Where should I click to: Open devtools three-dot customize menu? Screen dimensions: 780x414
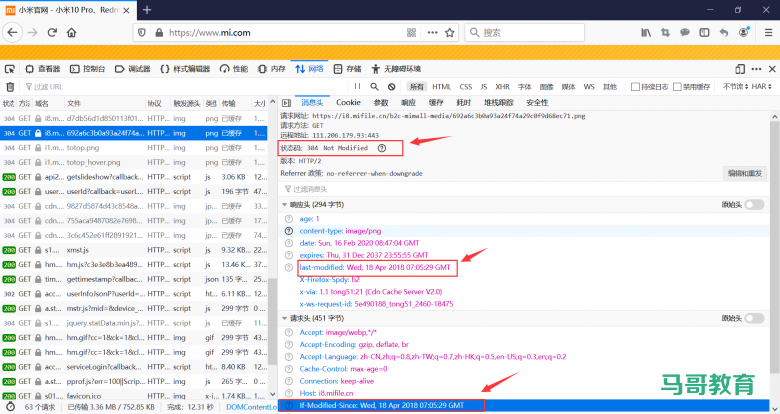coord(757,69)
